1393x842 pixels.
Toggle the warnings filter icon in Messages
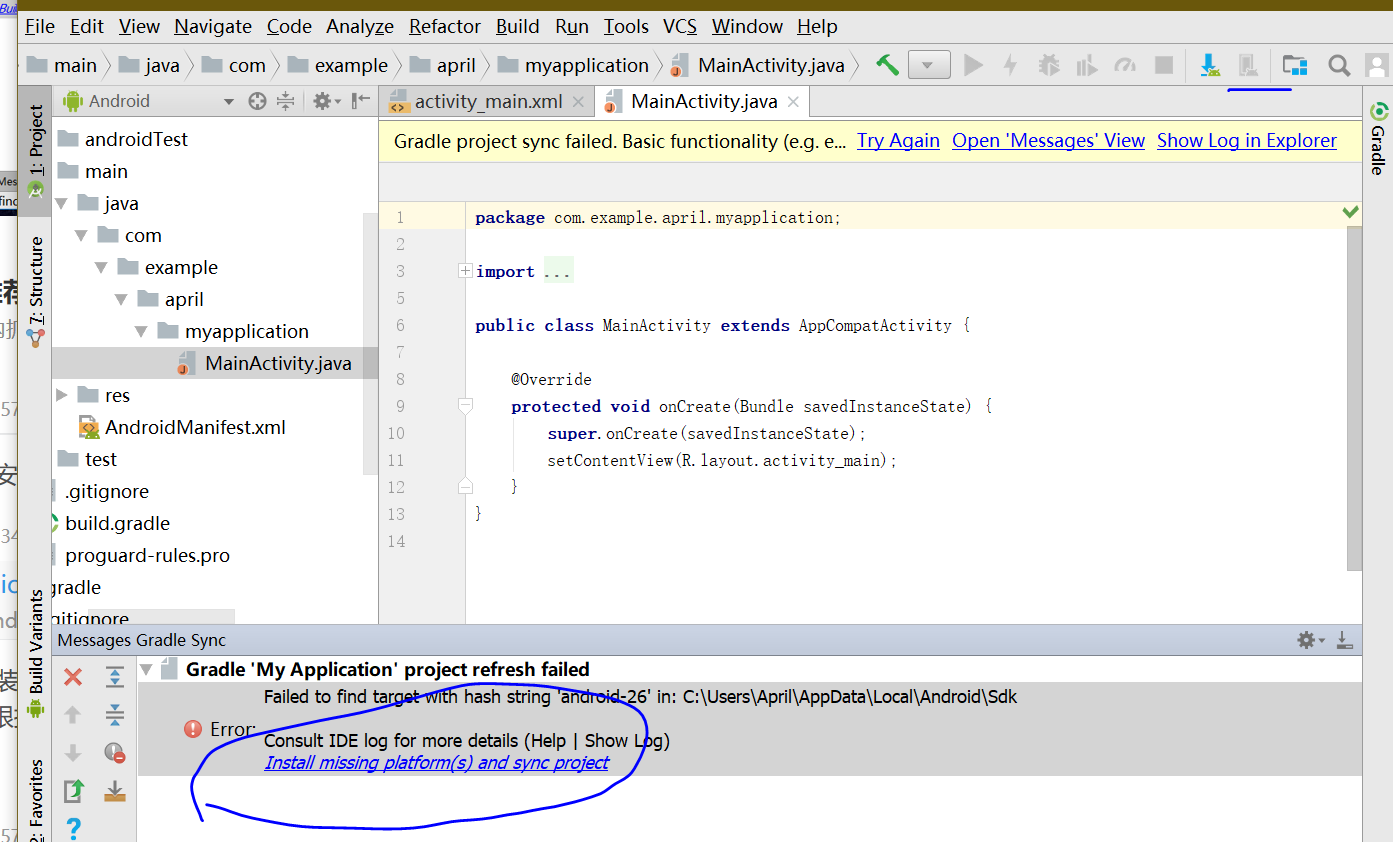115,753
